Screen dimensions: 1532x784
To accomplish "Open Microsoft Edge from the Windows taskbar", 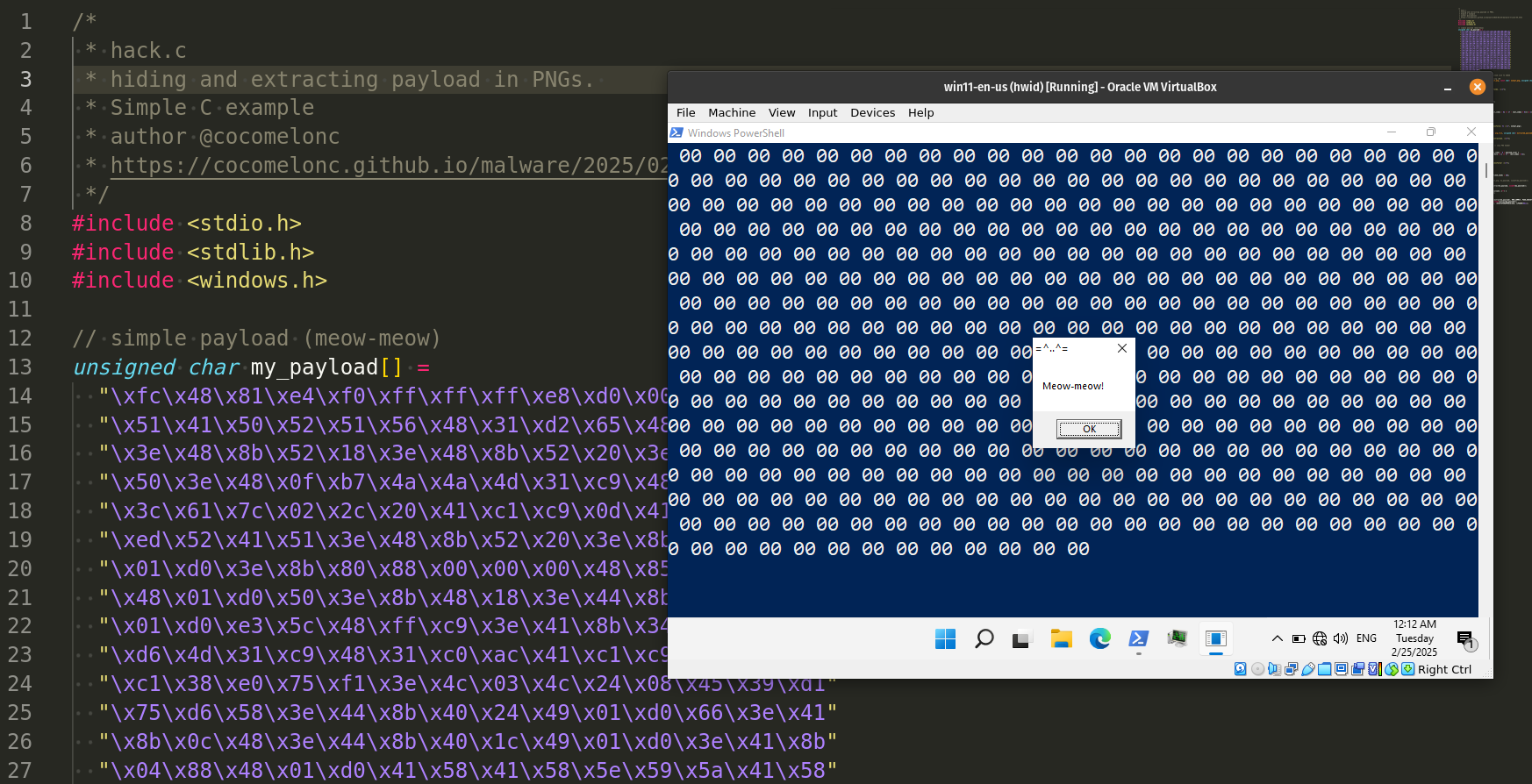I will 1099,639.
